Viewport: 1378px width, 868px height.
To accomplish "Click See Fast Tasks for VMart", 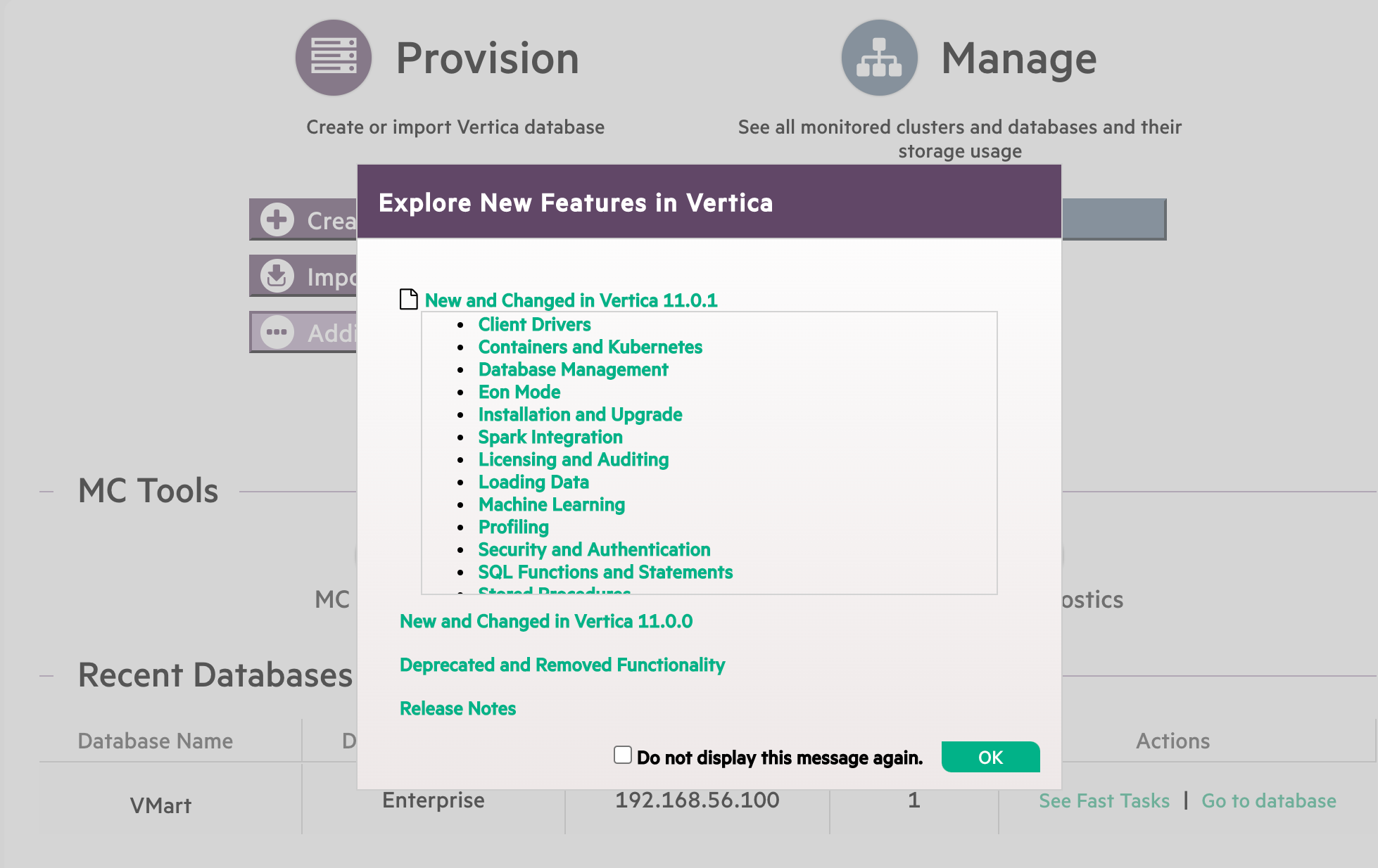I will click(x=1104, y=800).
